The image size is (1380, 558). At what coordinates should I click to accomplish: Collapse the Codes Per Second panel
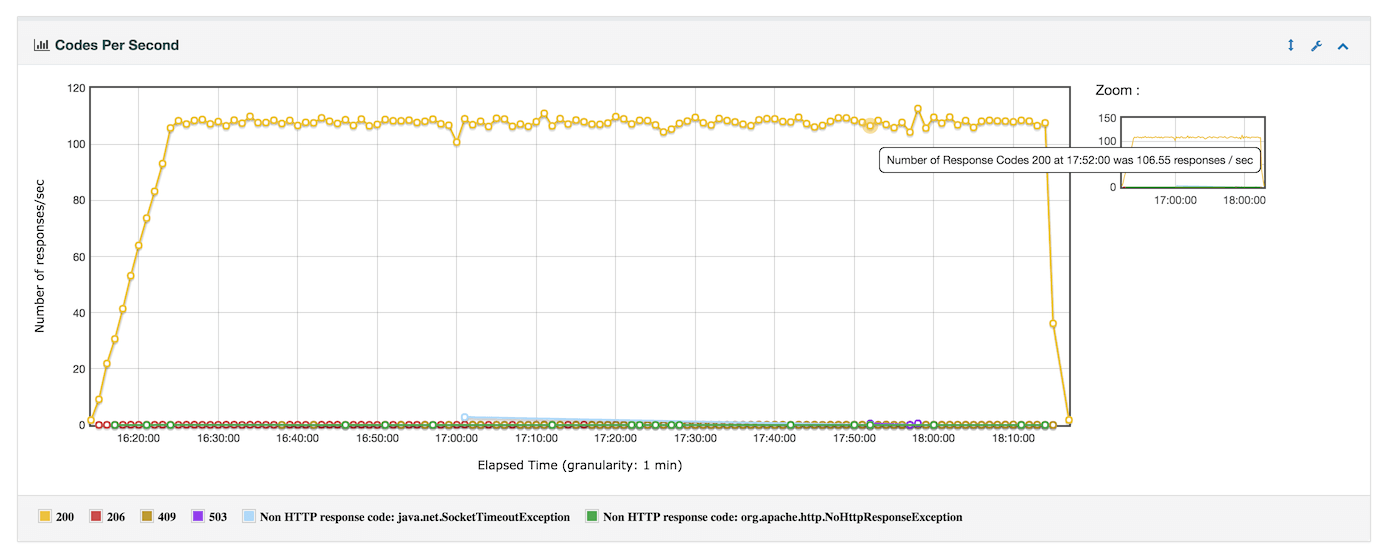coord(1343,46)
